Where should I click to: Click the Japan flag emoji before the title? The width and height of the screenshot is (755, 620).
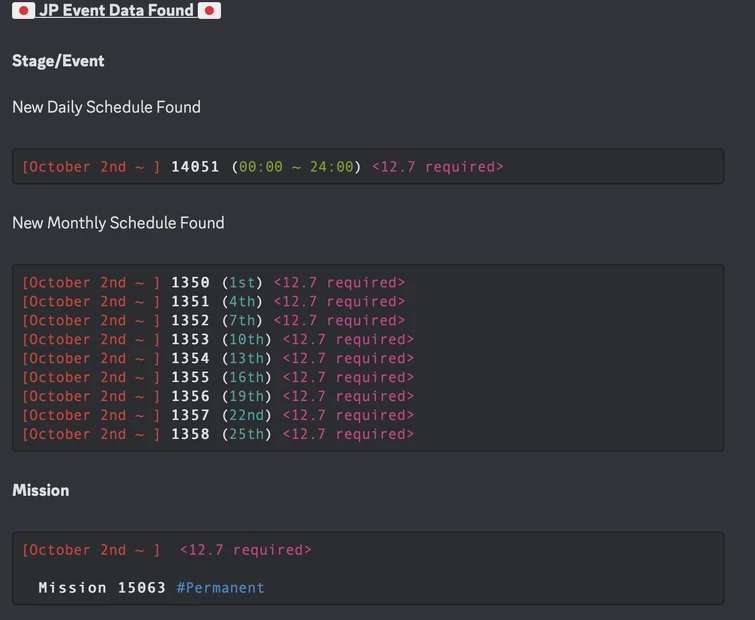(x=23, y=11)
